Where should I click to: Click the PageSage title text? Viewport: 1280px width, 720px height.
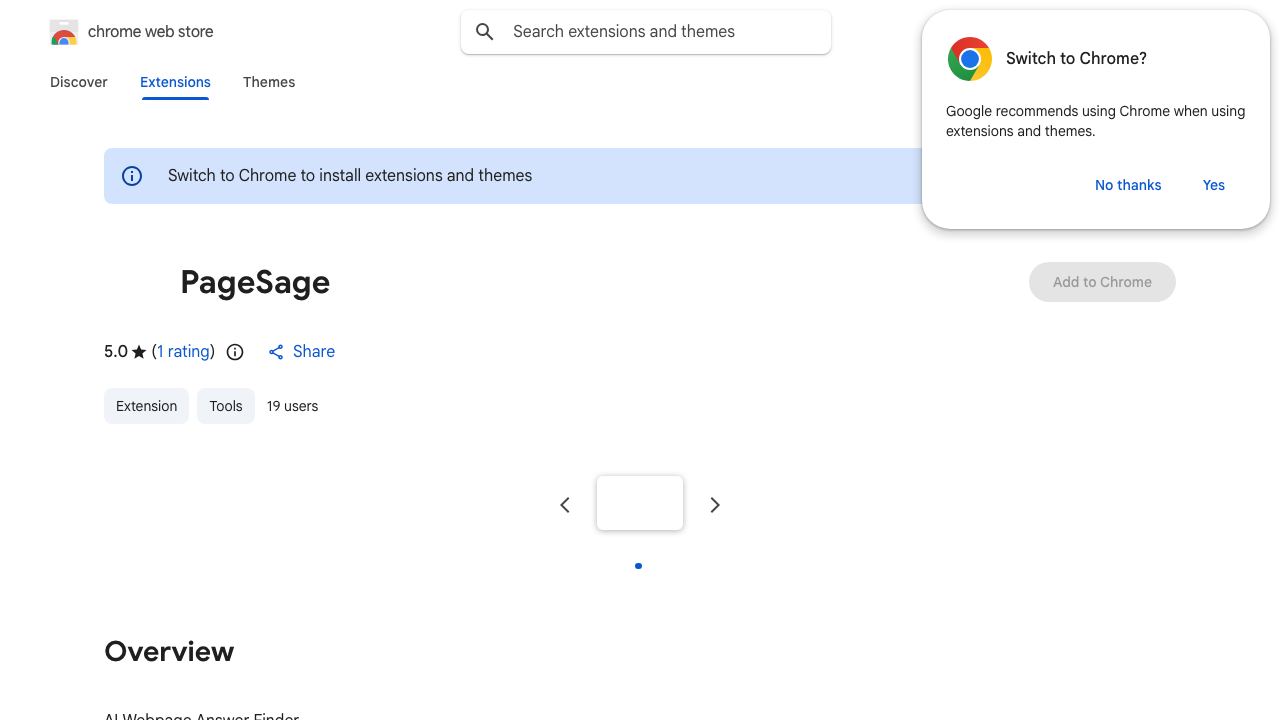pyautogui.click(x=255, y=282)
